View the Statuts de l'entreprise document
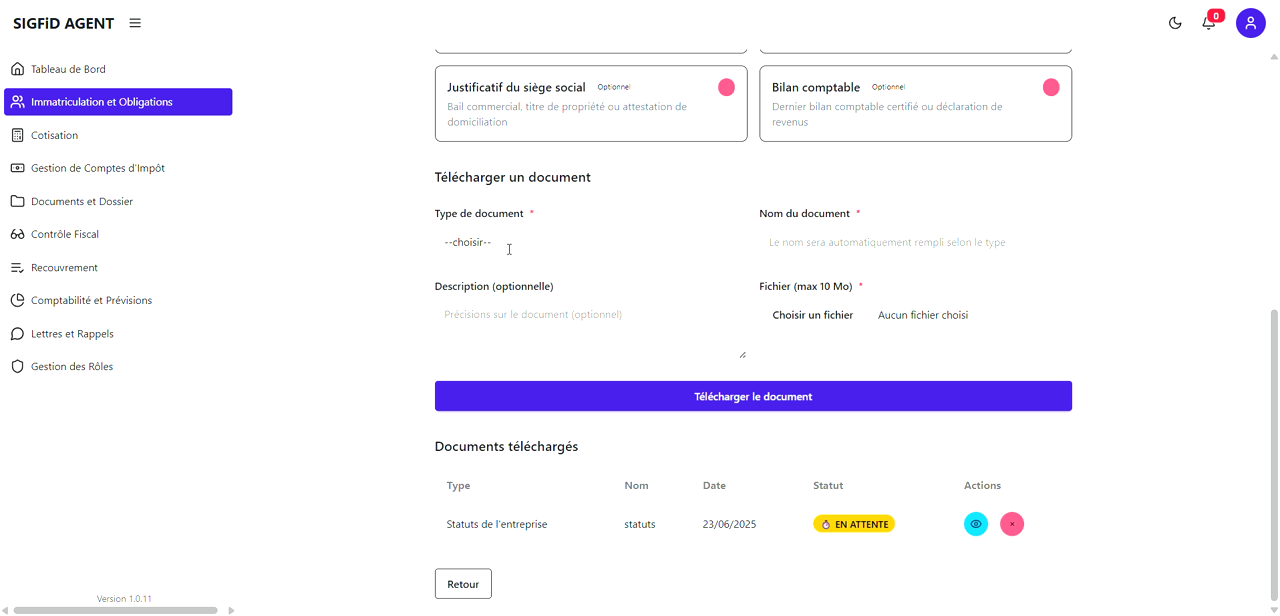 pos(975,524)
